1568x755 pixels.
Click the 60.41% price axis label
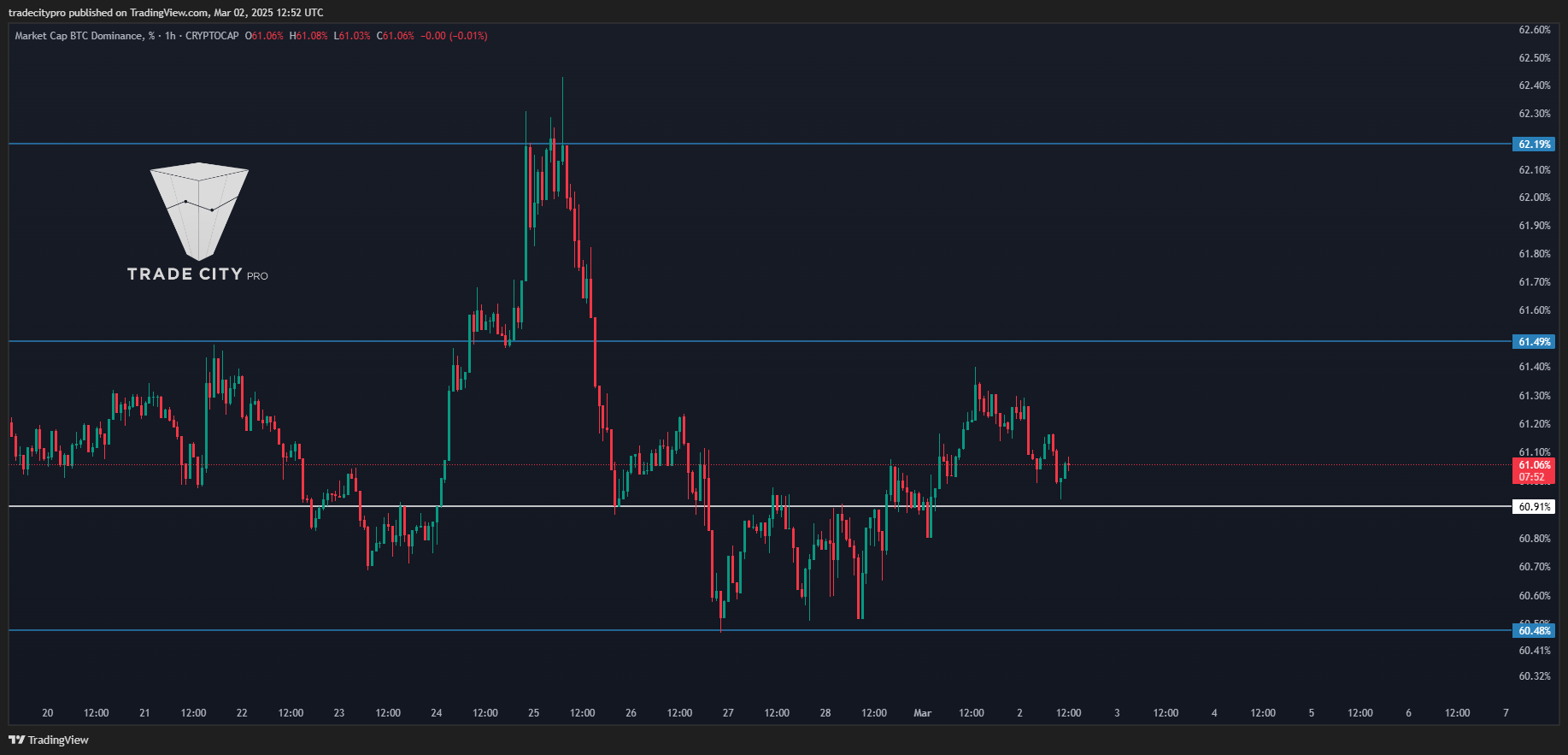1535,651
